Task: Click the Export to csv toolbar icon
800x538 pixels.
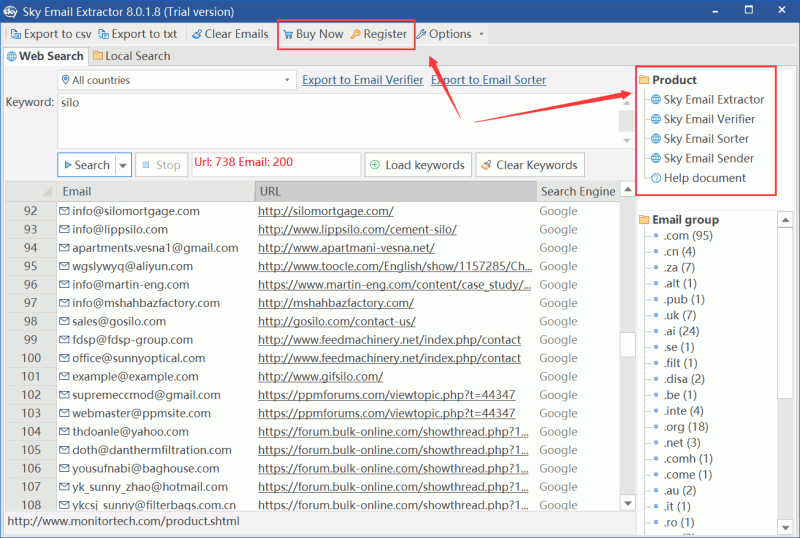Action: coord(15,34)
